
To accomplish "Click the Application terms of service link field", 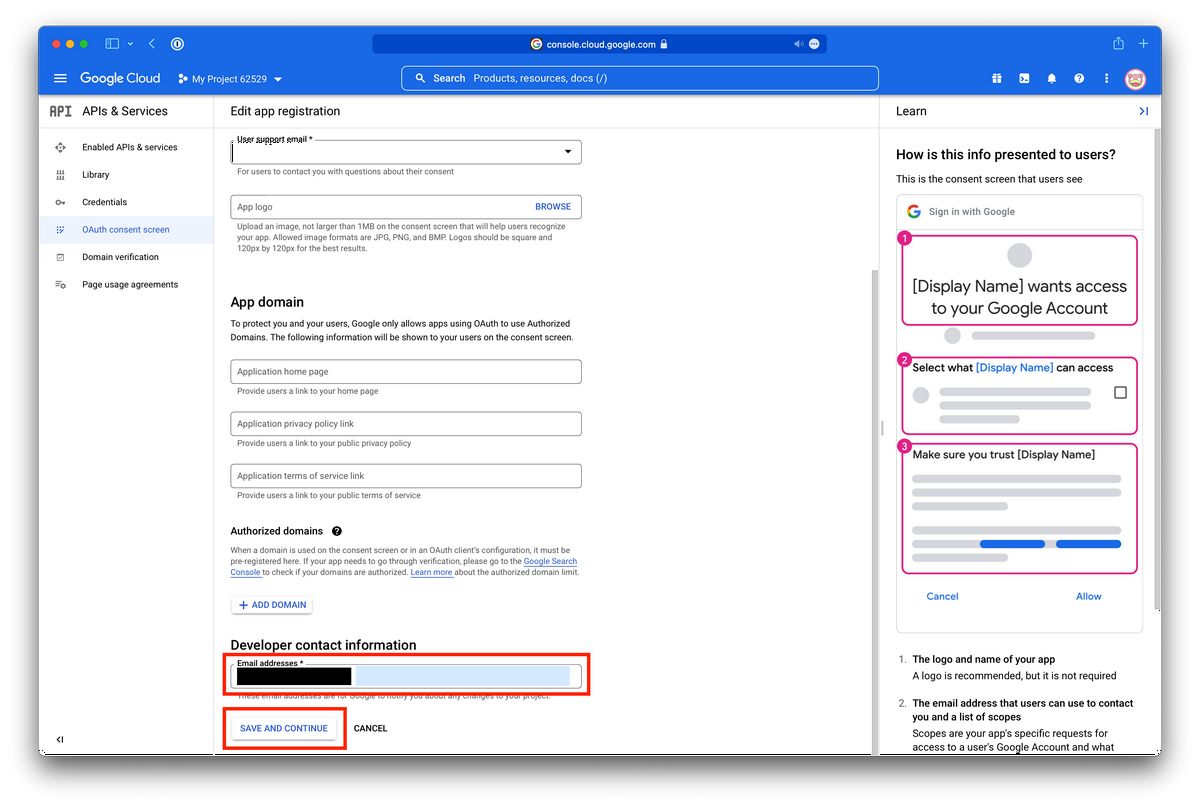I will click(x=406, y=476).
